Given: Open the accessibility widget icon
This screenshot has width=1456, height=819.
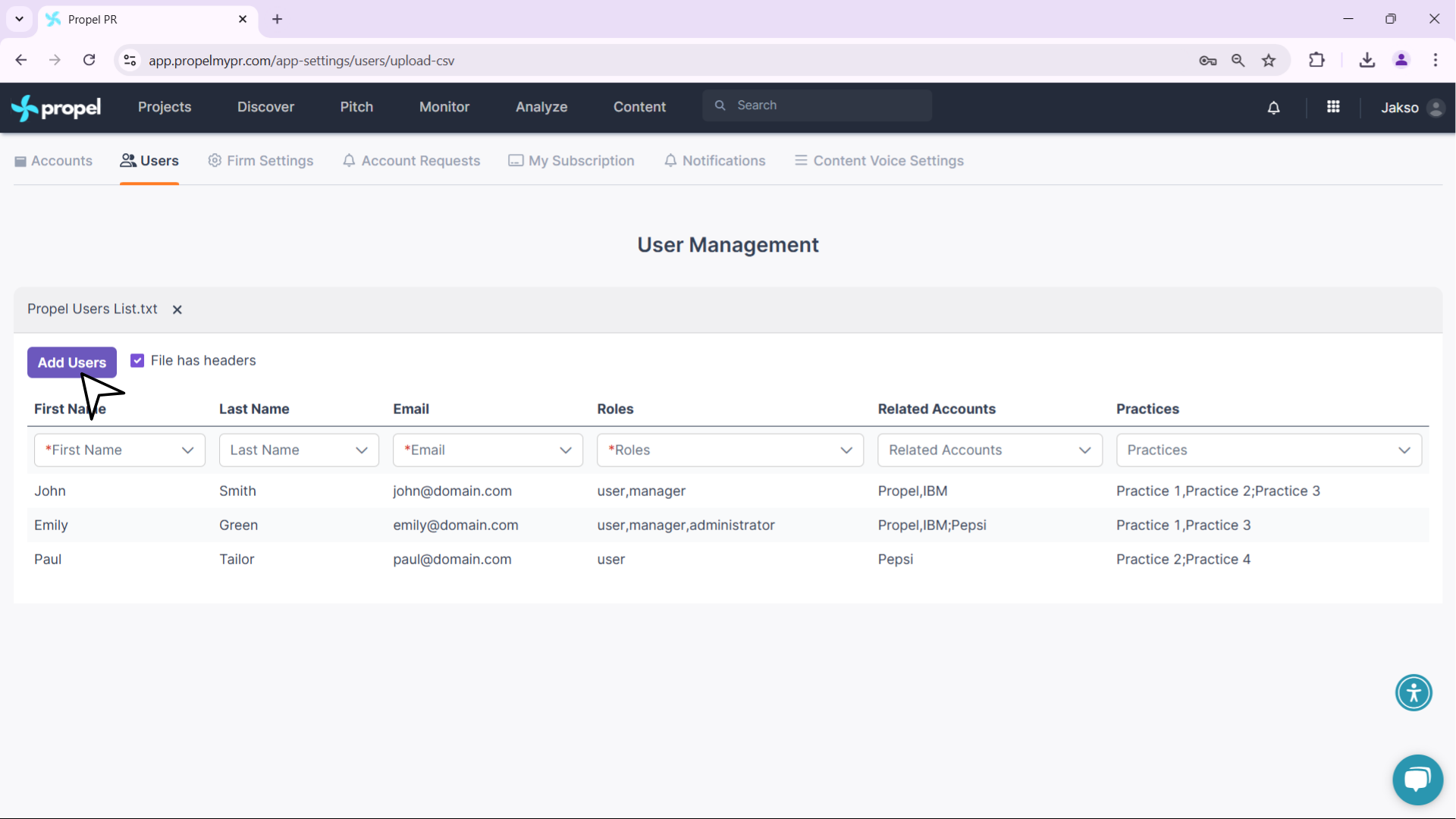Looking at the screenshot, I should [x=1414, y=692].
